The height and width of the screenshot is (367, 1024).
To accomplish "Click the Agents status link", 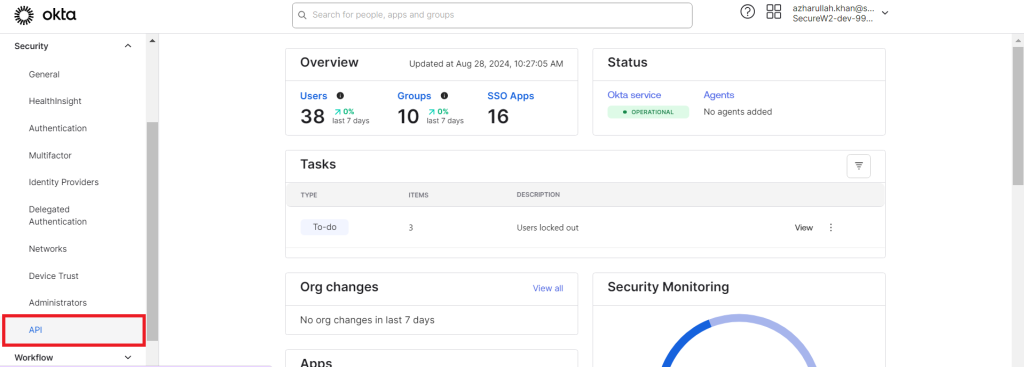I will pyautogui.click(x=718, y=95).
